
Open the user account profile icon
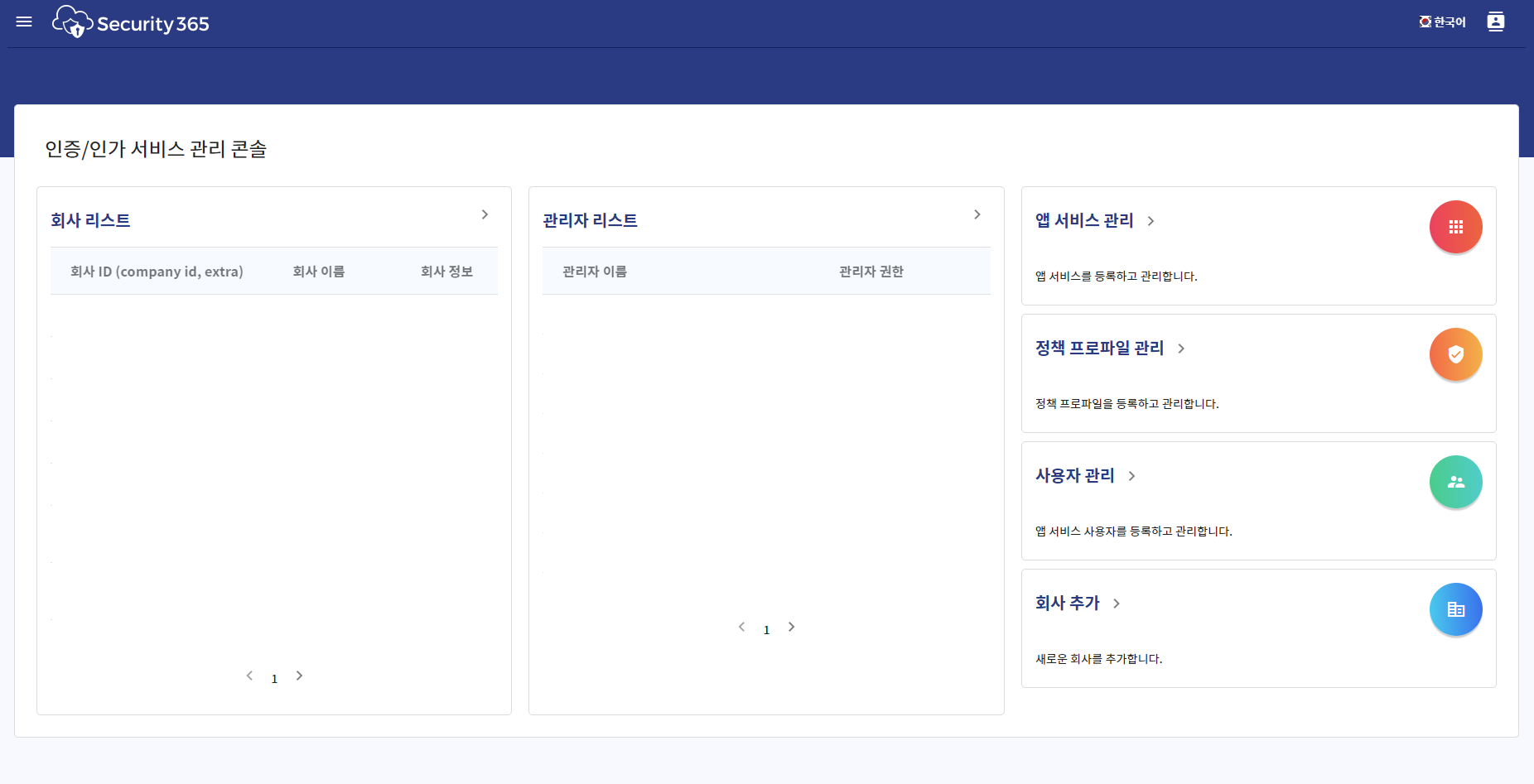click(x=1495, y=22)
